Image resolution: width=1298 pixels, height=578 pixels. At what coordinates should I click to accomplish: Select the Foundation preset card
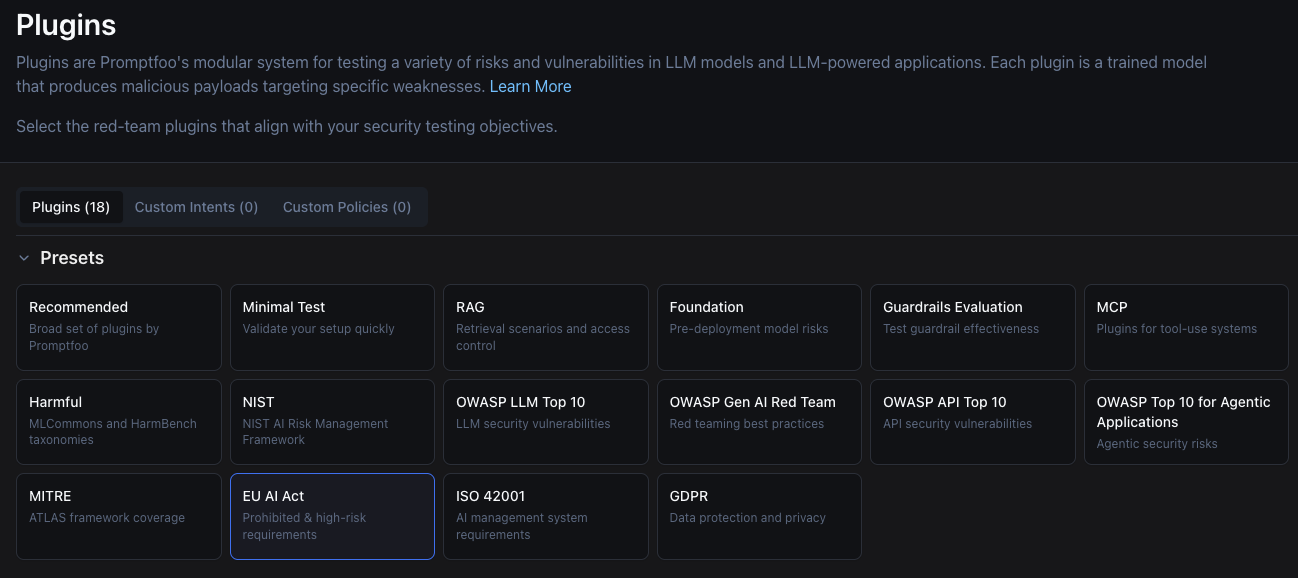click(759, 327)
